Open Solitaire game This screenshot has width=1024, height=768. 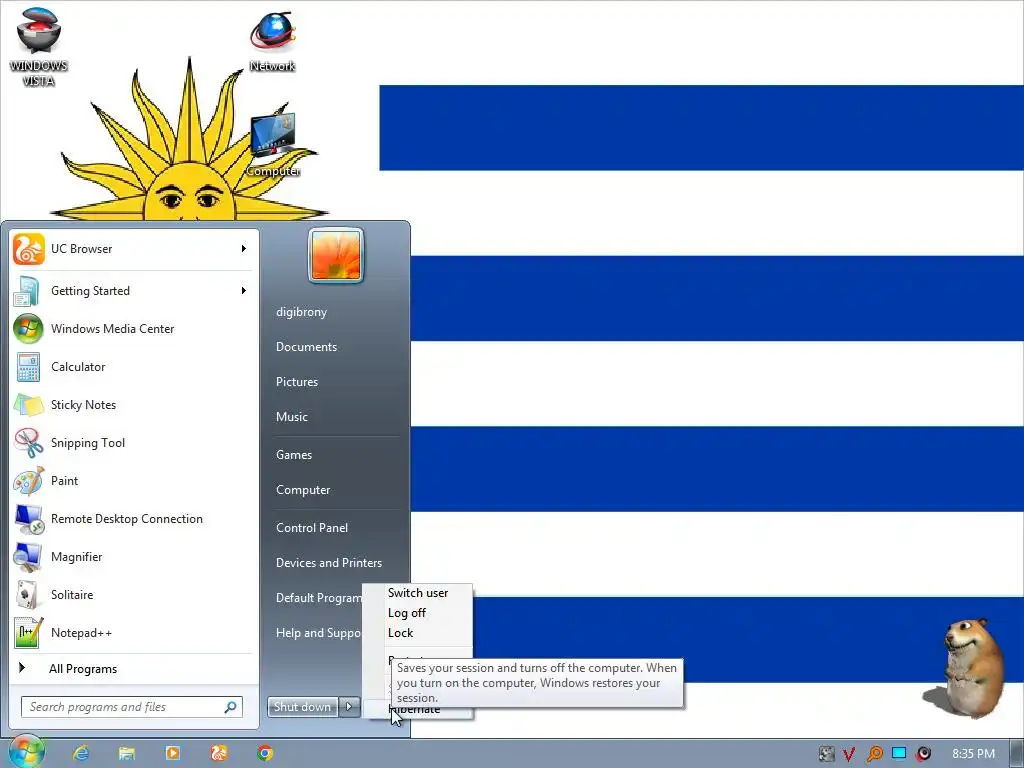(x=133, y=594)
